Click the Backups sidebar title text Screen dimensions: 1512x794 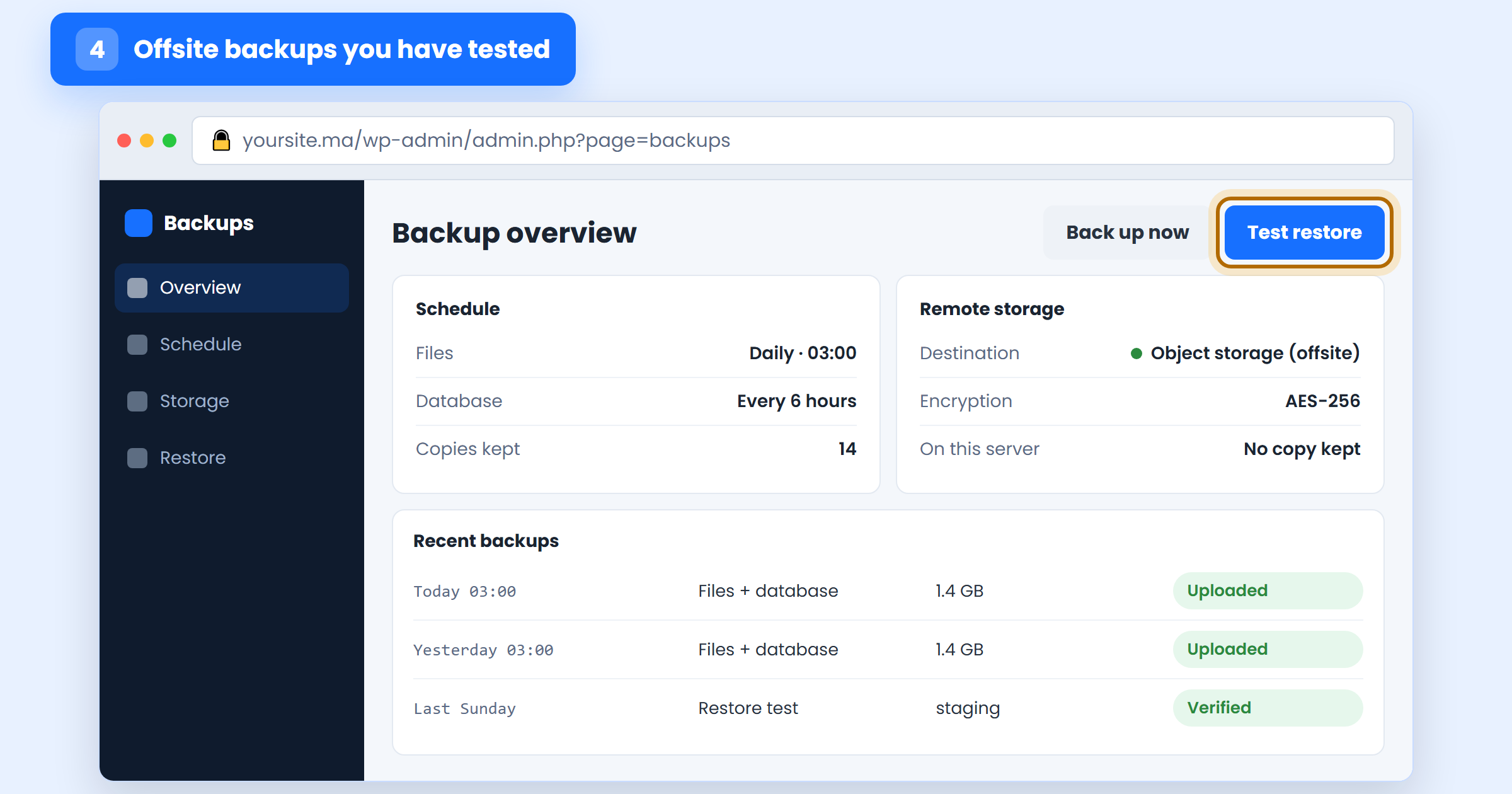(x=209, y=224)
